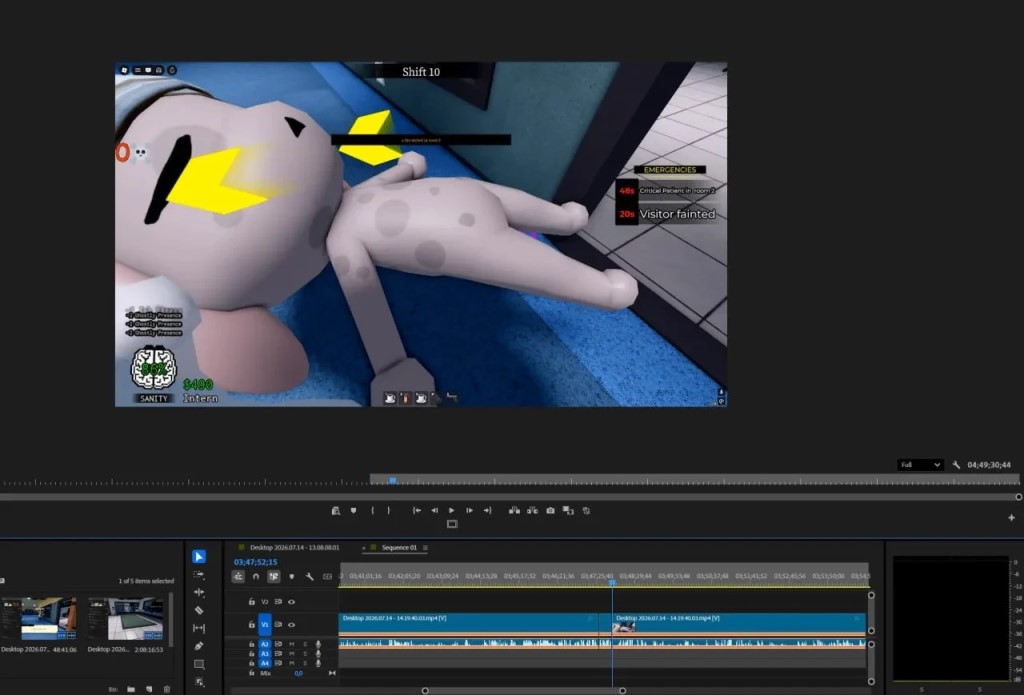1024x695 pixels.
Task: Click program duration 04;49;30;44
Action: click(989, 465)
